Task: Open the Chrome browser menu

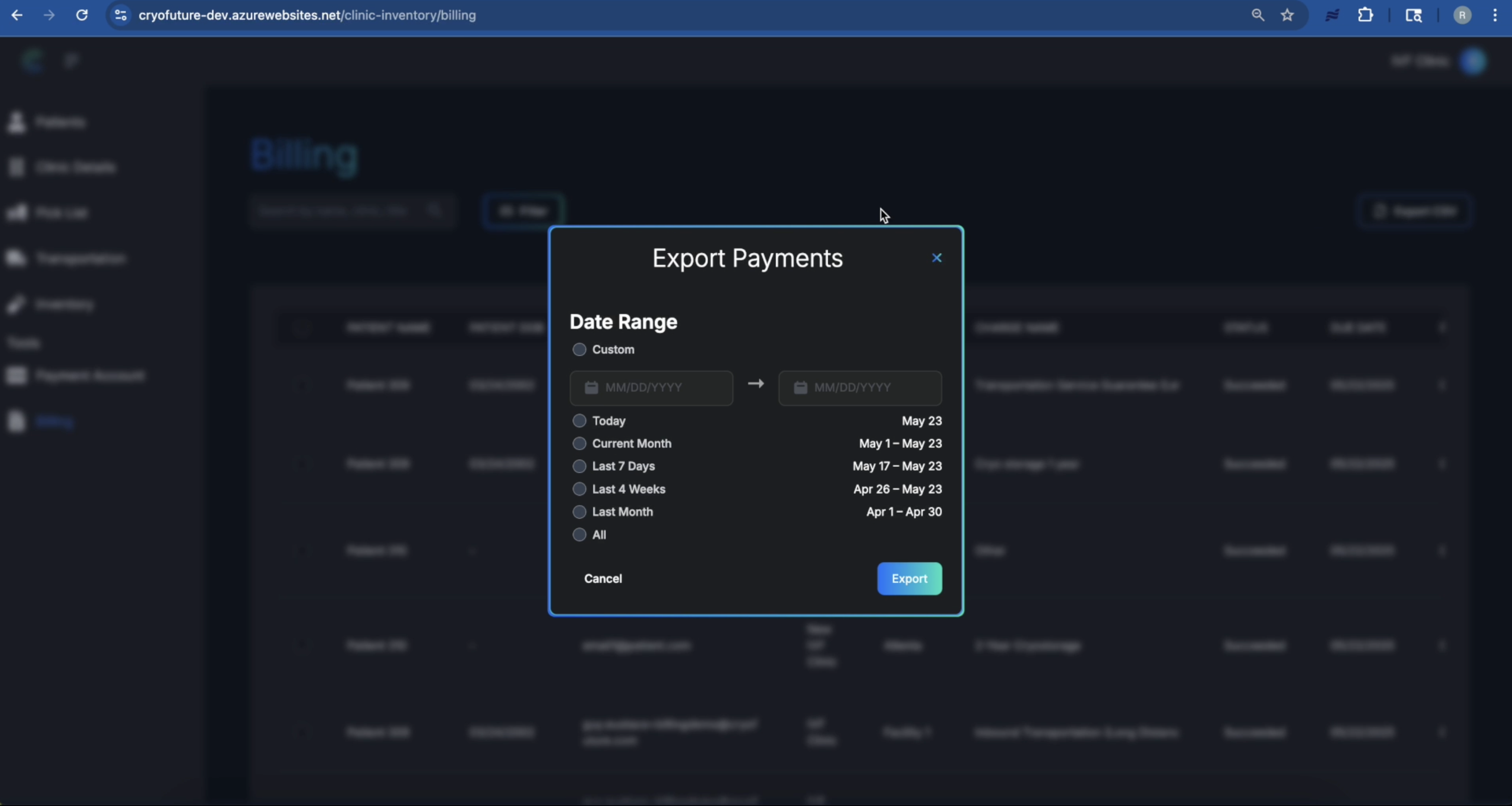Action: tap(1496, 15)
